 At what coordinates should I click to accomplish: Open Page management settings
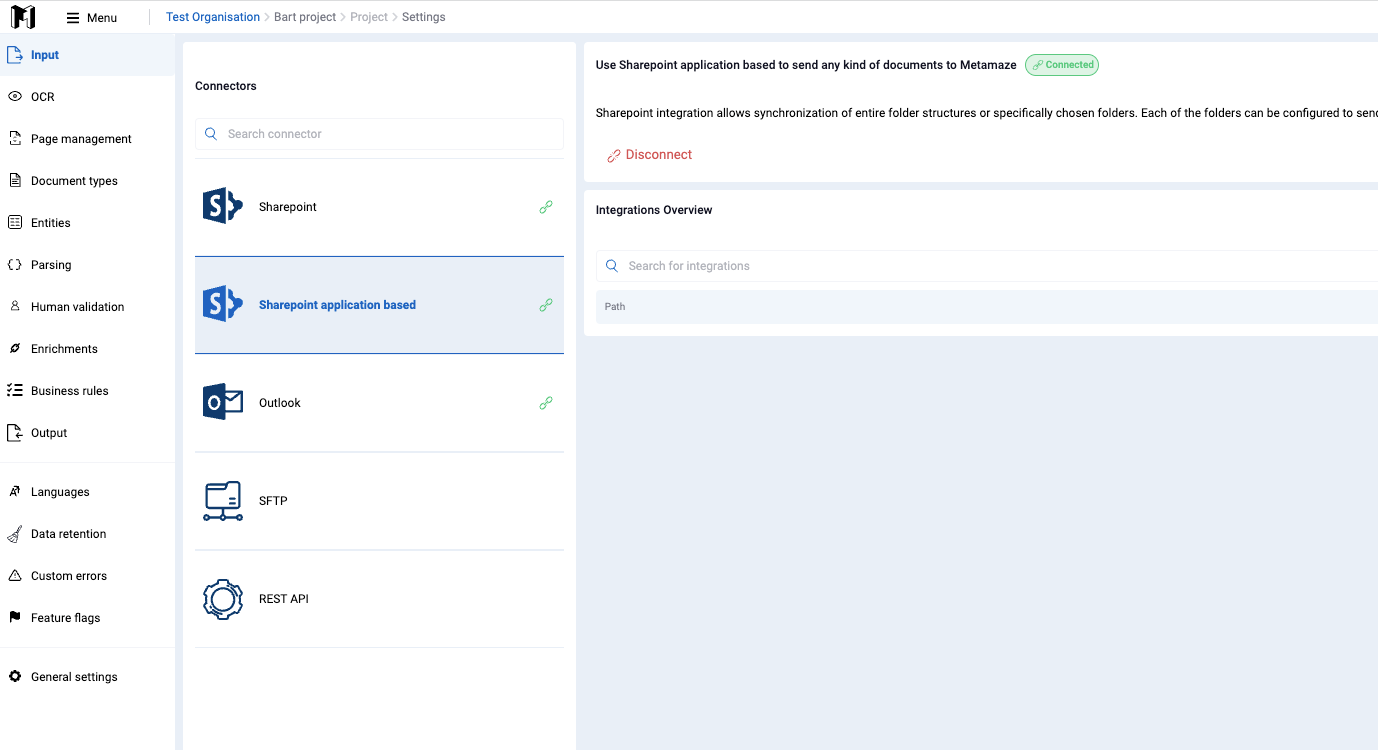[87, 139]
